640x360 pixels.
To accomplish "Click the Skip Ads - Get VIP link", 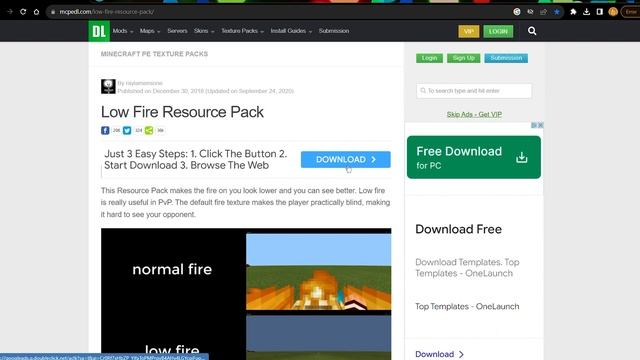I will [474, 114].
